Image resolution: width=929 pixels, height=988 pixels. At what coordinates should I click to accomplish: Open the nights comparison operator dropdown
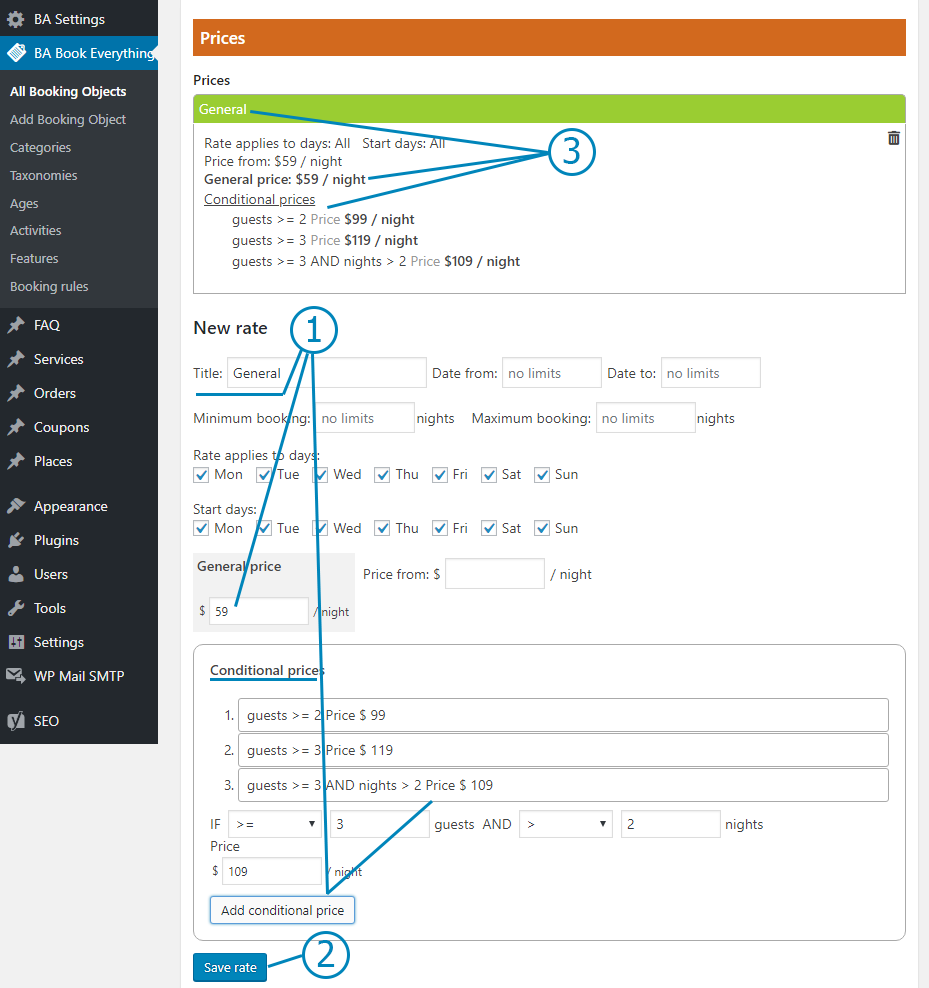(x=566, y=824)
